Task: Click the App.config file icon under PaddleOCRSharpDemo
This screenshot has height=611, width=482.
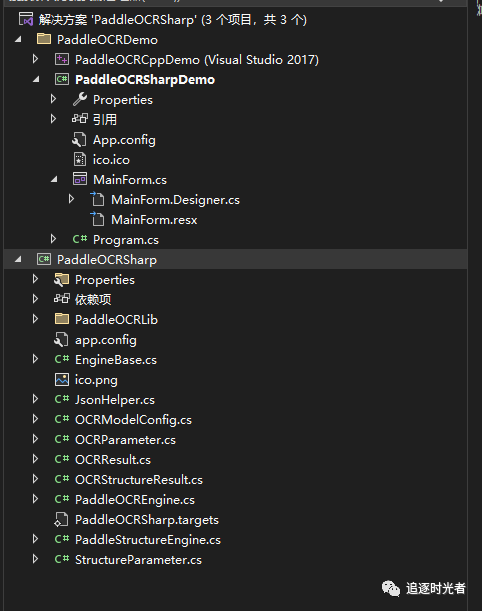Action: click(x=79, y=140)
